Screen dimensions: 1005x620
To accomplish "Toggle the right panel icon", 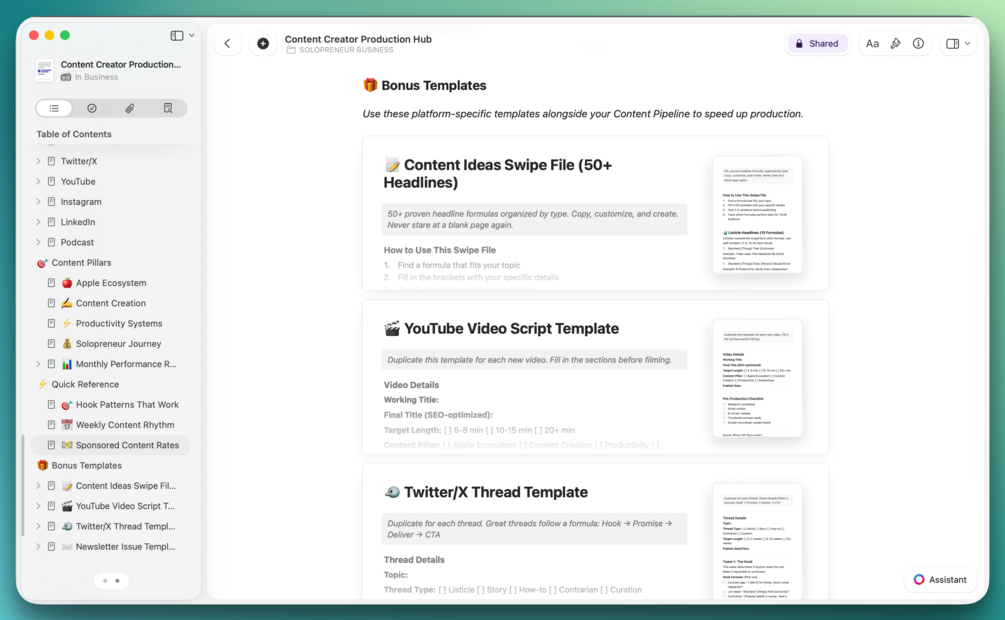I will (952, 44).
